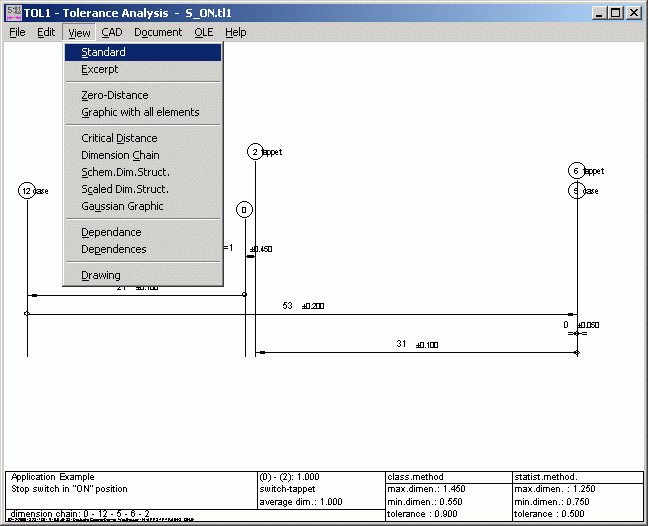The height and width of the screenshot is (526, 648).
Task: Select Schem.Dim.Struct. menu entry
Action: [125, 172]
